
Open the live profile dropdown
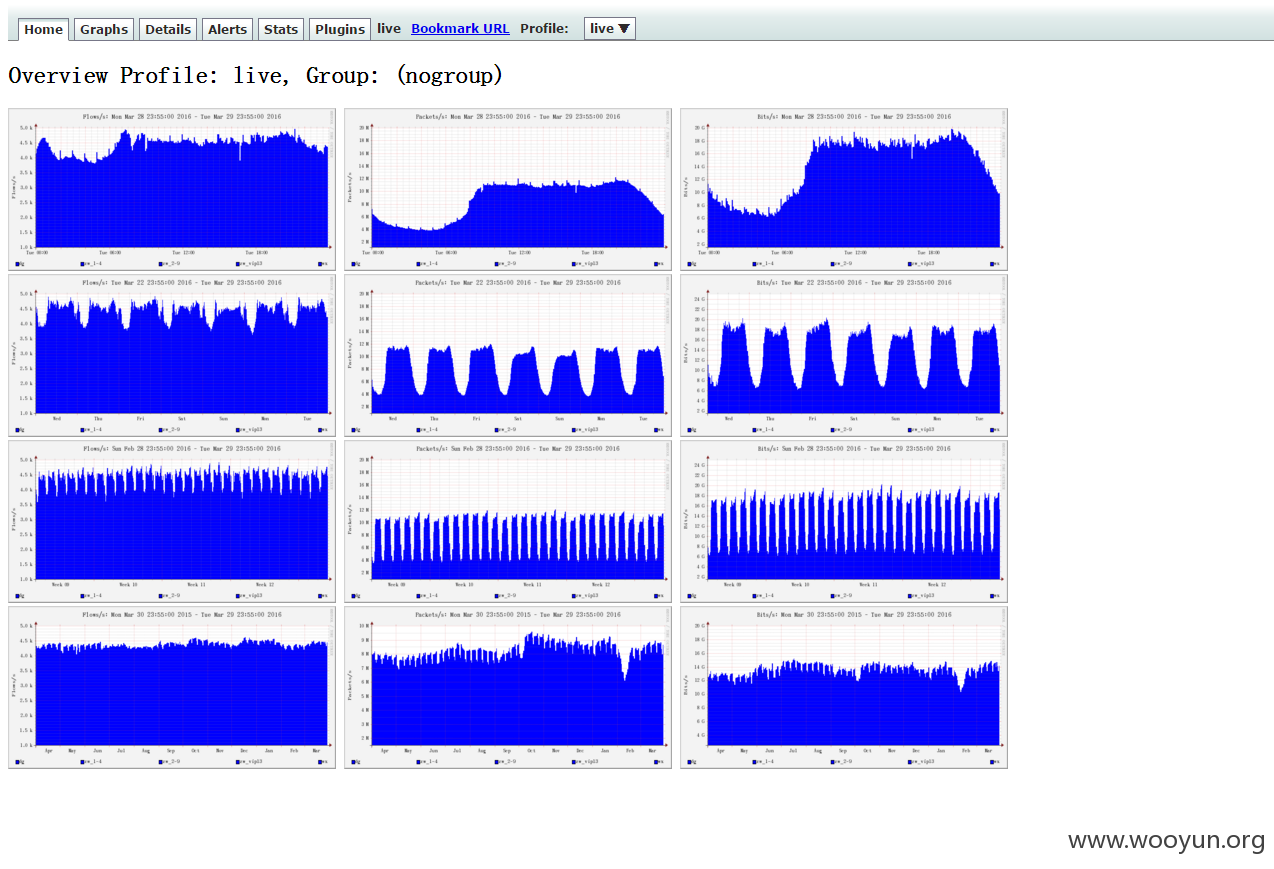610,29
